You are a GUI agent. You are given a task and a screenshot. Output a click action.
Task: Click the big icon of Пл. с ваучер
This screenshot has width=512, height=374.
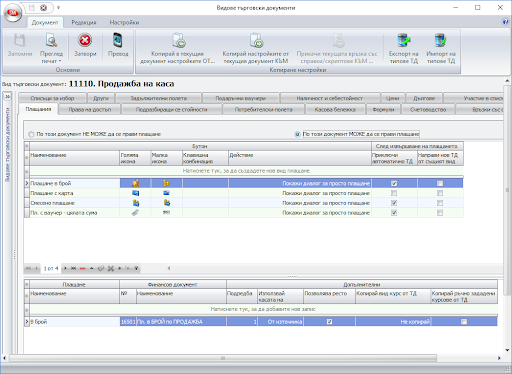pos(135,213)
